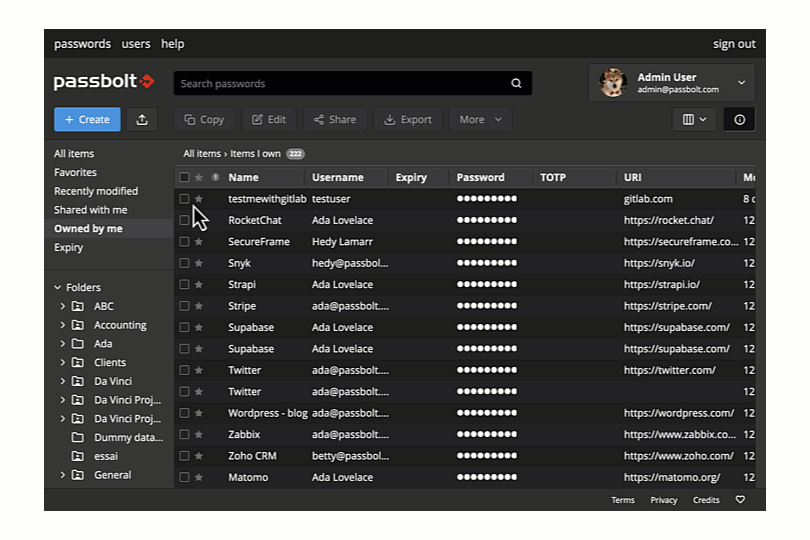
Task: Expand the Ada folder arrow
Action: point(63,344)
